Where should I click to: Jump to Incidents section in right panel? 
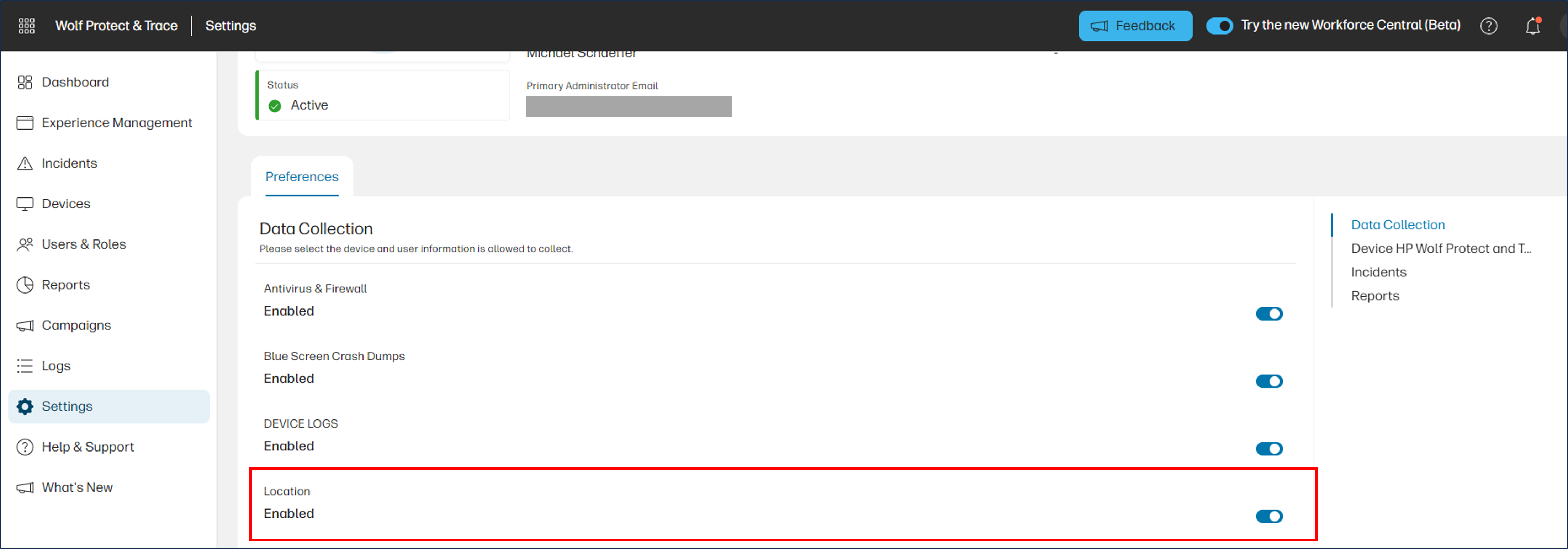click(1378, 272)
